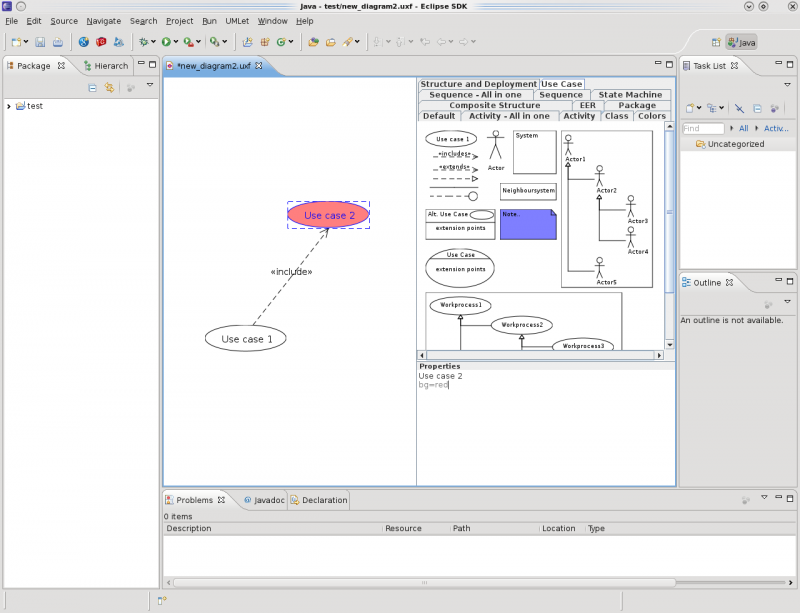Viewport: 800px width, 613px height.
Task: Click the Debug bug icon in toolbar
Action: coord(144,42)
